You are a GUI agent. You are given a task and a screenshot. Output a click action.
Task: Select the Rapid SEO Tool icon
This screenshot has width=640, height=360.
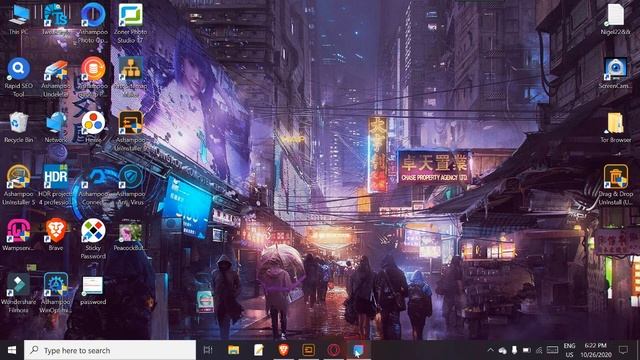pos(18,77)
